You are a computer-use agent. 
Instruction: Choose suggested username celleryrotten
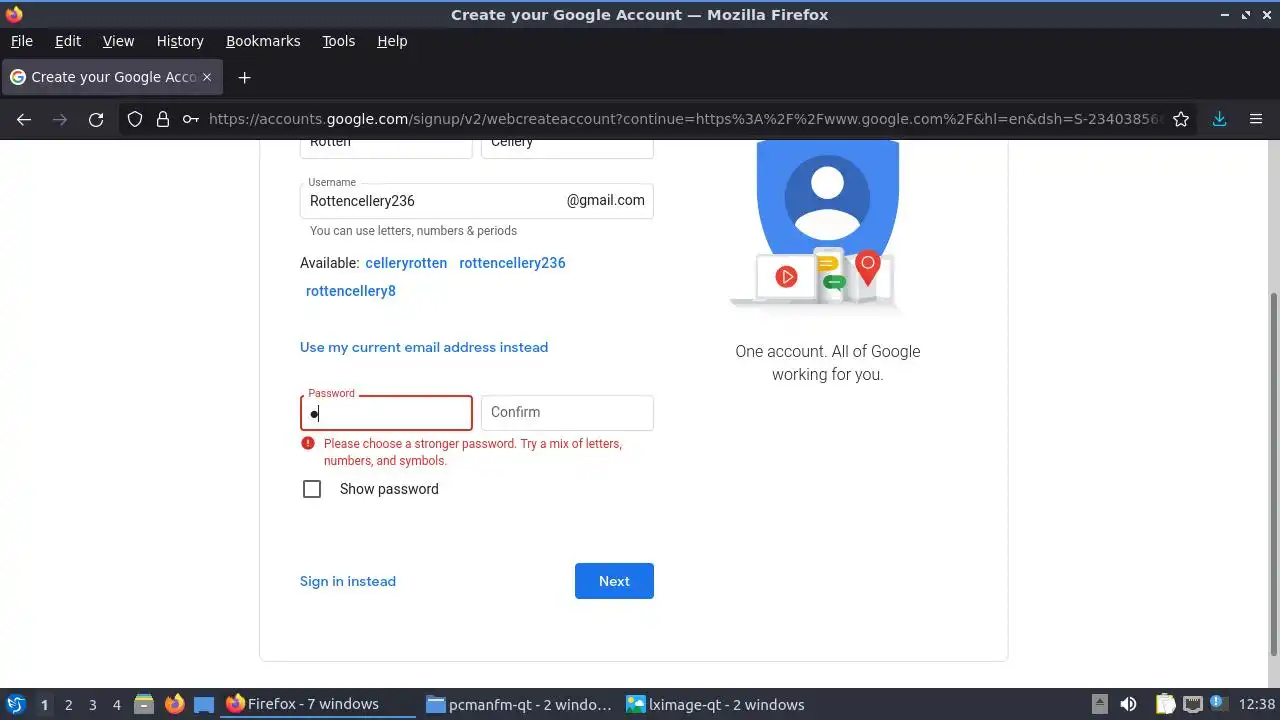[406, 263]
